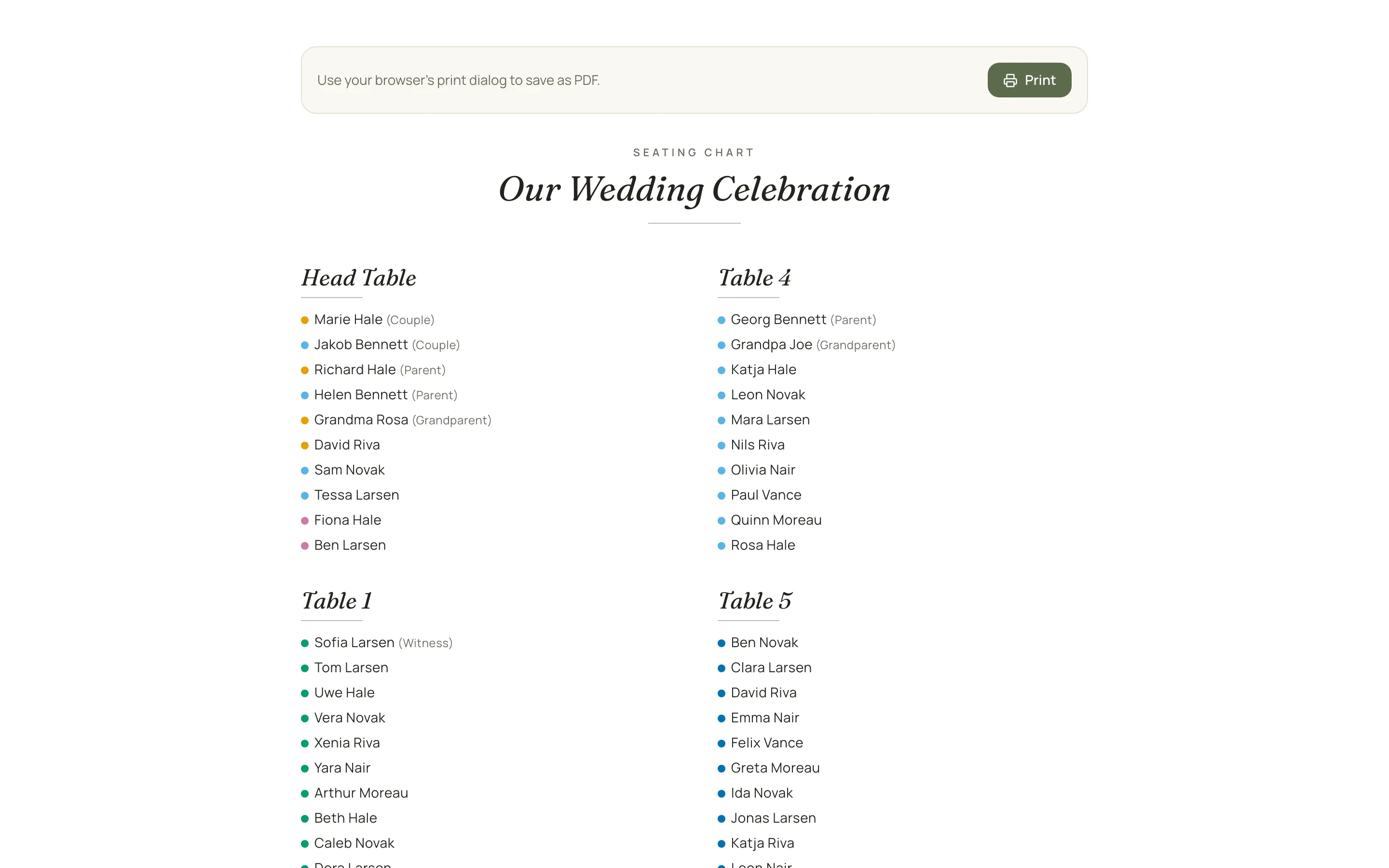Click the 'SEATING CHART' label

coord(694,153)
